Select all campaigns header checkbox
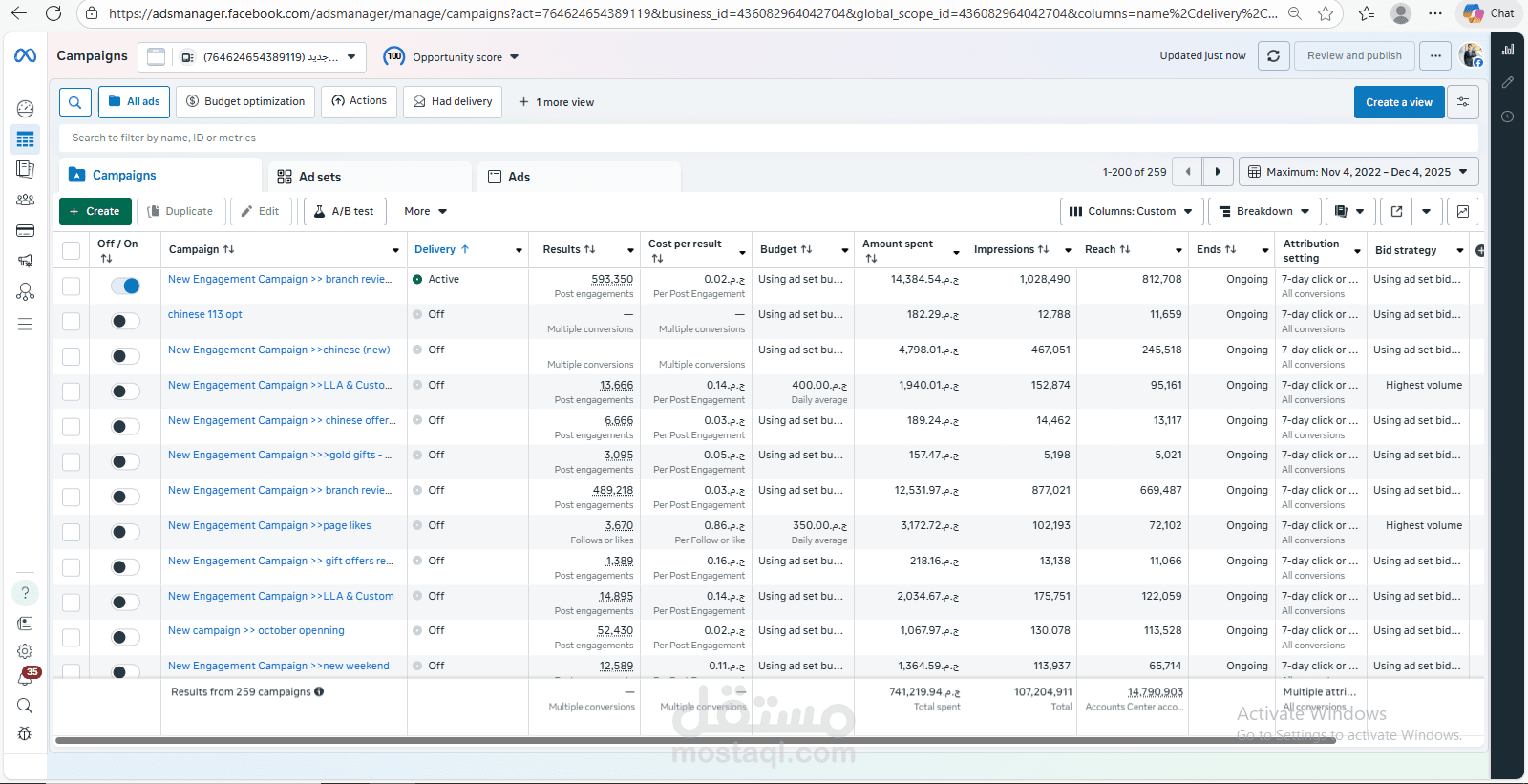The image size is (1528, 784). tap(72, 250)
